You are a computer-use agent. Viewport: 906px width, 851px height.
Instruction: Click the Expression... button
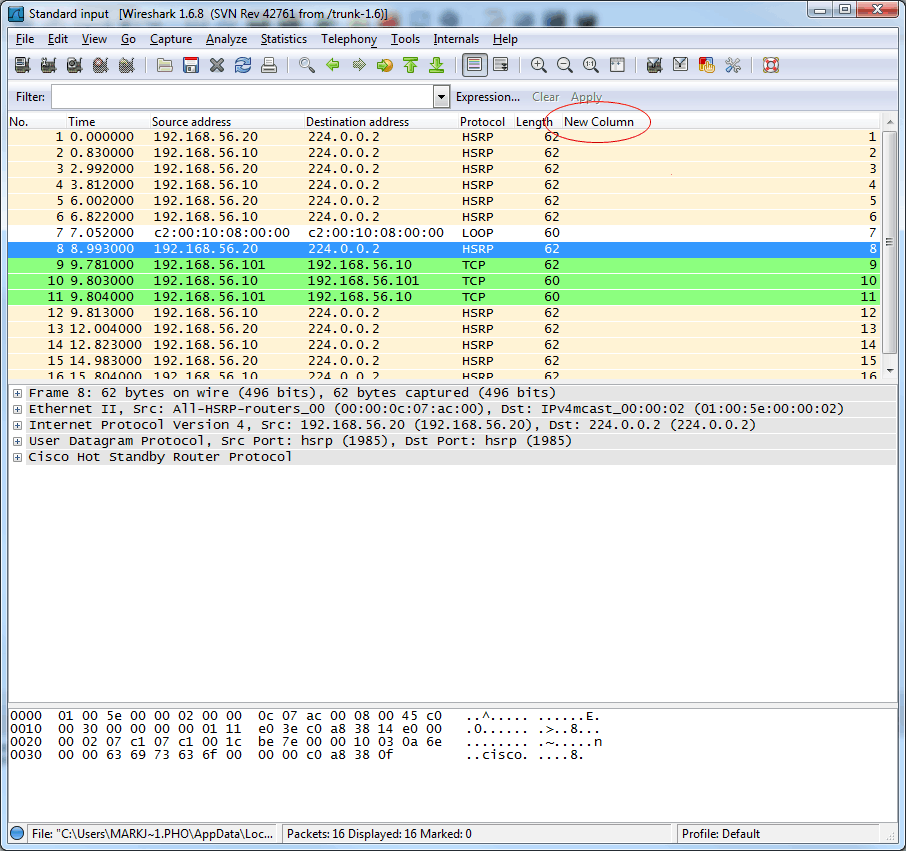488,97
